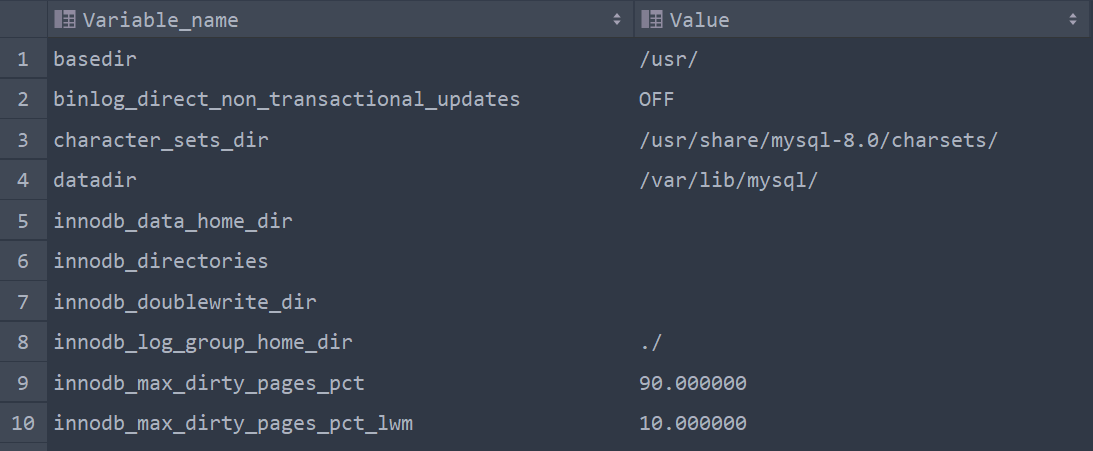Click the table icon beside Variable_name header
Image resolution: width=1093 pixels, height=451 pixels.
tap(65, 20)
